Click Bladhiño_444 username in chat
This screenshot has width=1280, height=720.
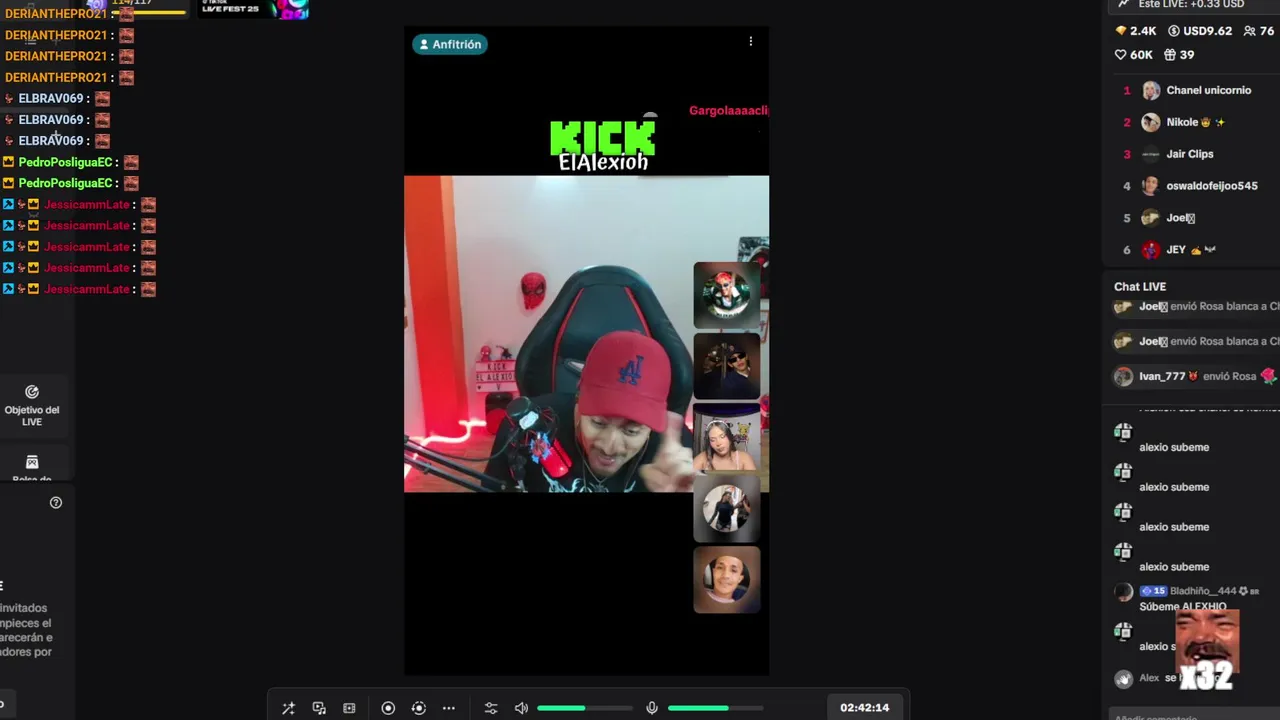tap(1202, 591)
